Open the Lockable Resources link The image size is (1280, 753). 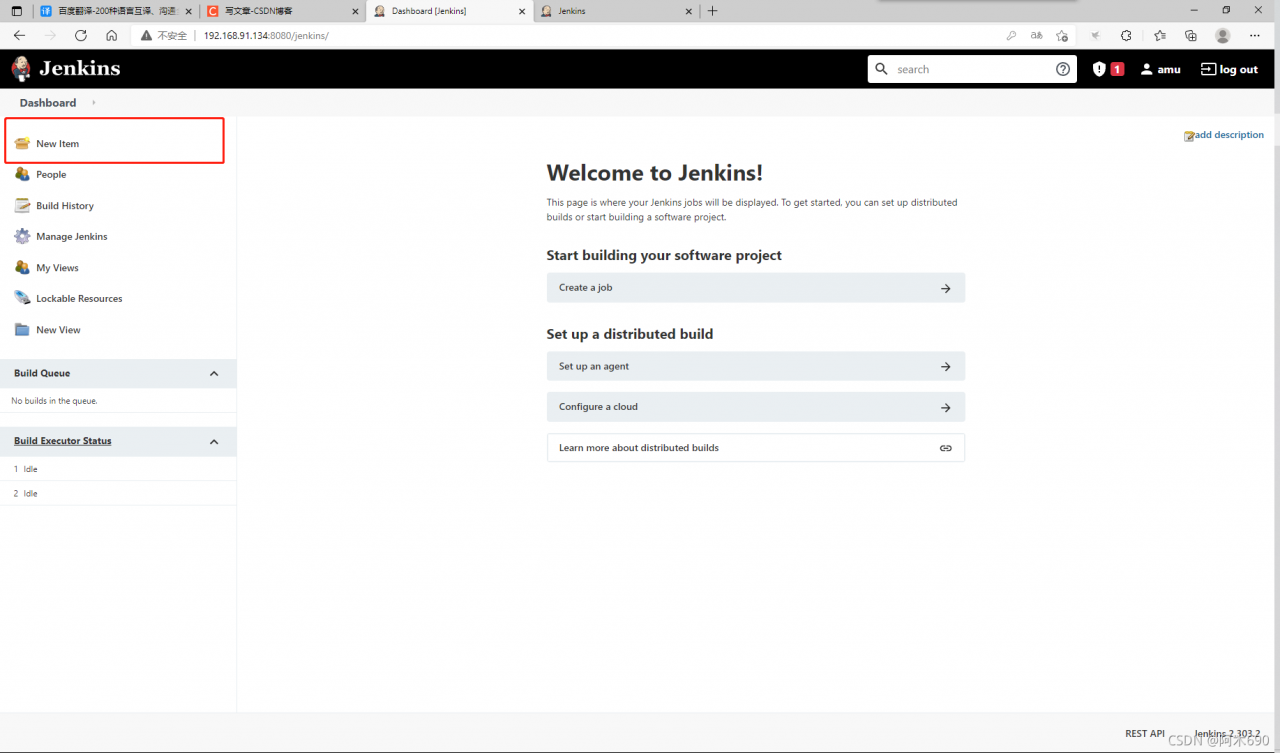(x=79, y=299)
